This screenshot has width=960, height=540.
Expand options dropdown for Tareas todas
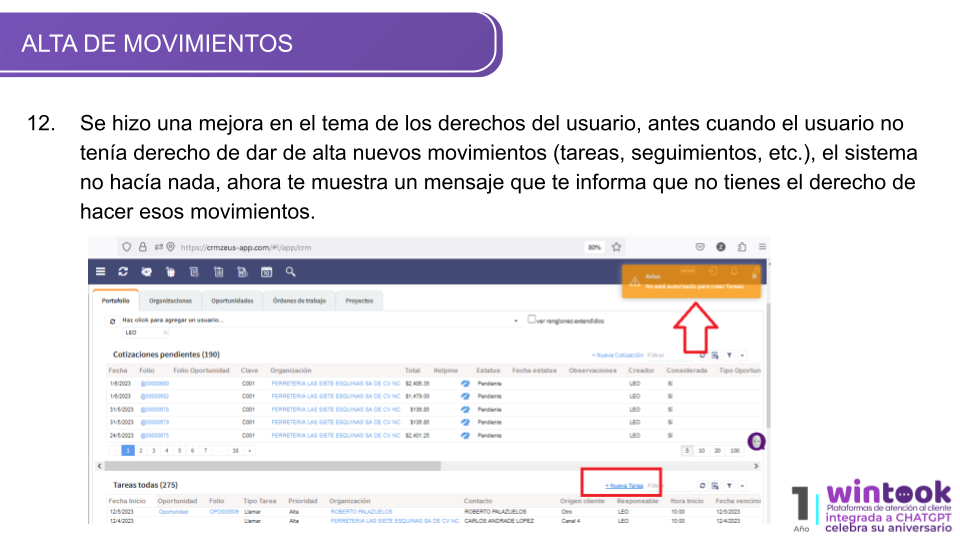click(742, 486)
